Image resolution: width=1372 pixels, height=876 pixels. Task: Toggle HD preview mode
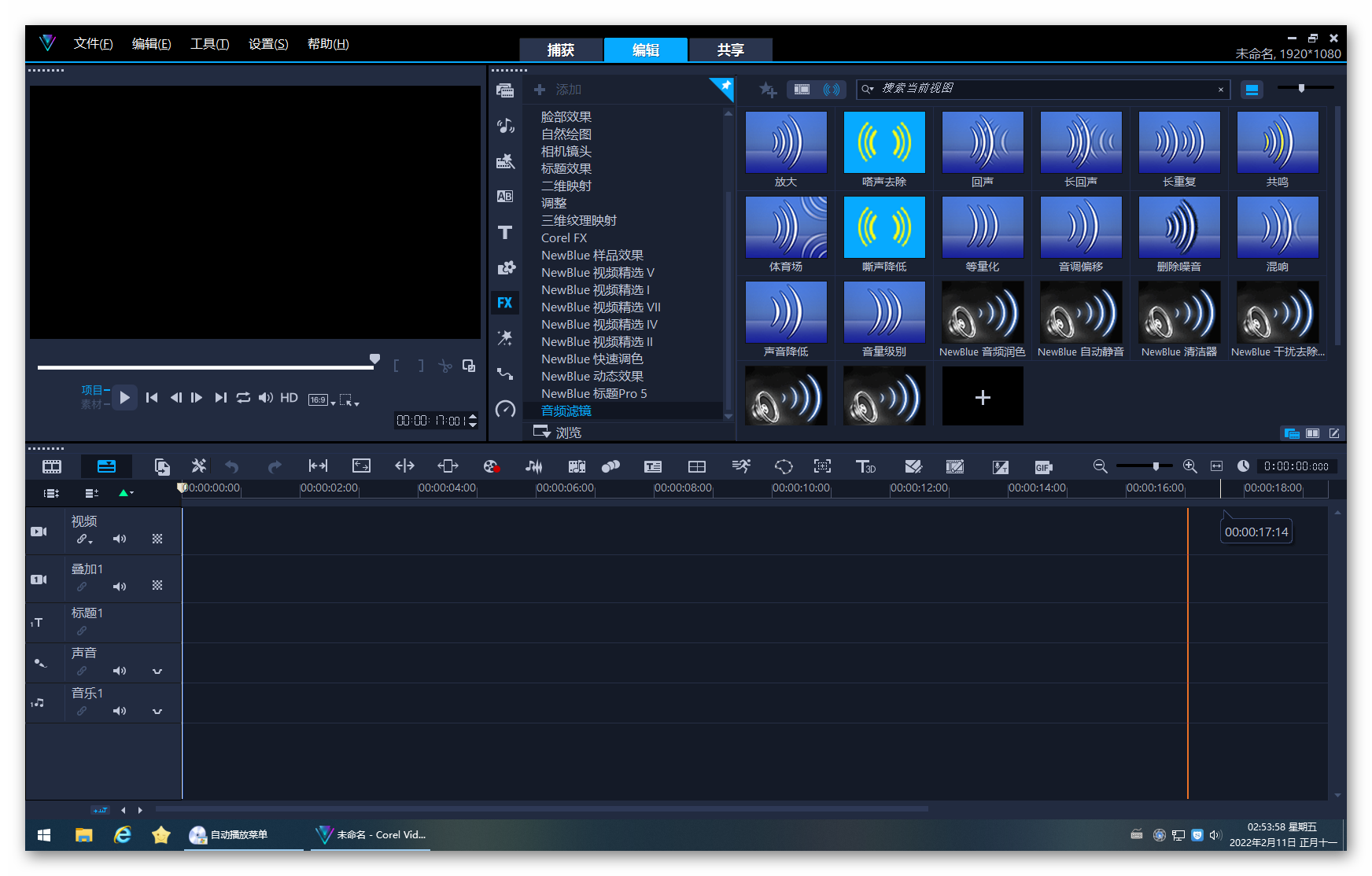289,398
